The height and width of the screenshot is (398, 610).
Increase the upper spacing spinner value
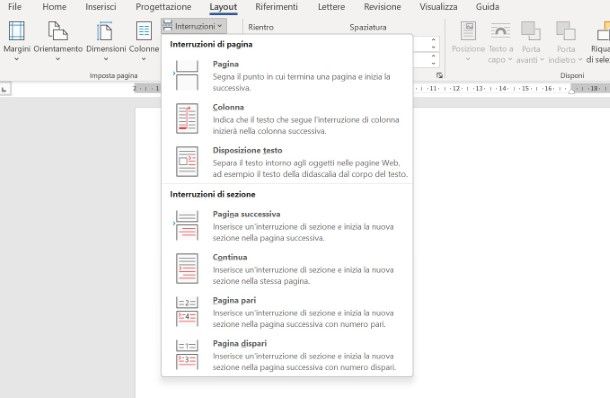pyautogui.click(x=434, y=39)
